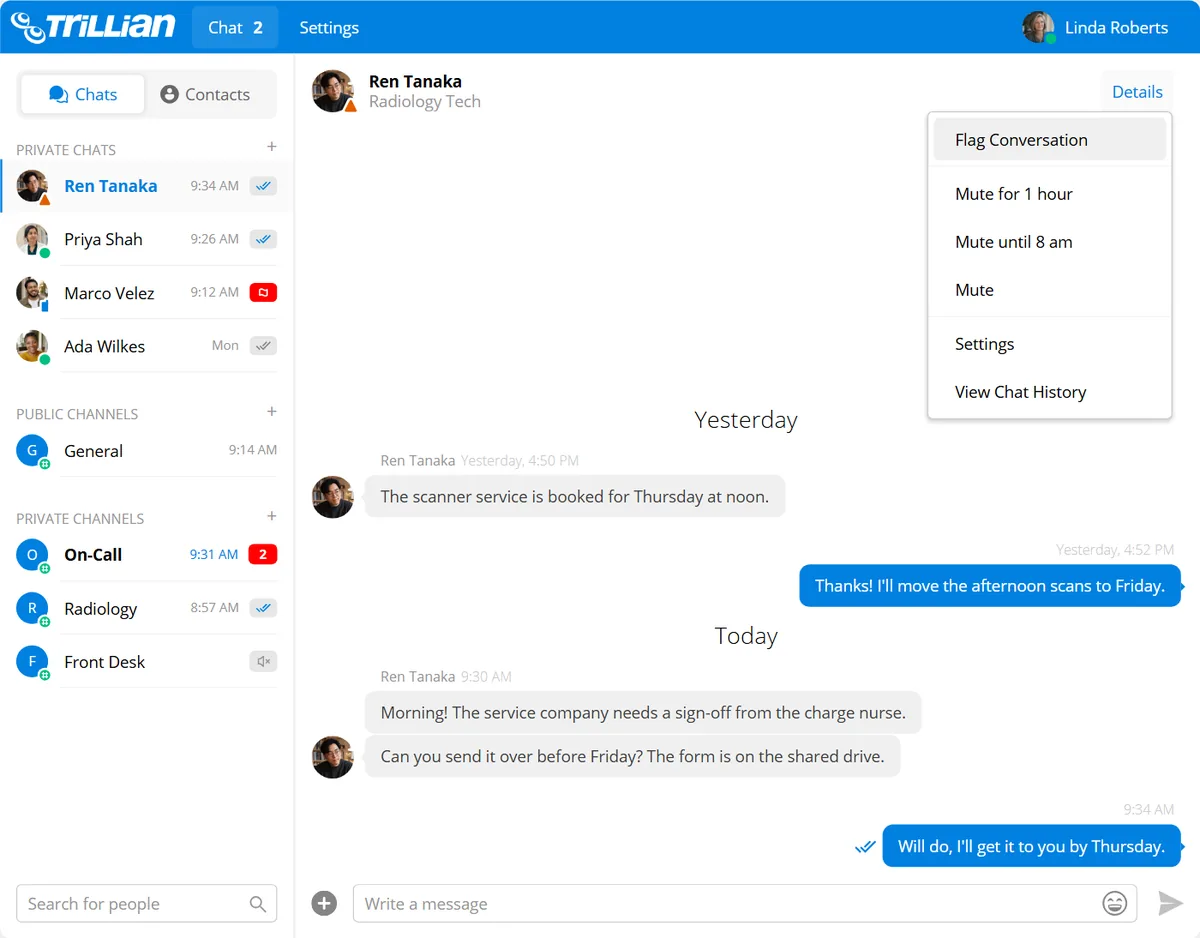Image resolution: width=1200 pixels, height=938 pixels.
Task: Open the Ren Tanaka chat row
Action: pyautogui.click(x=147, y=186)
